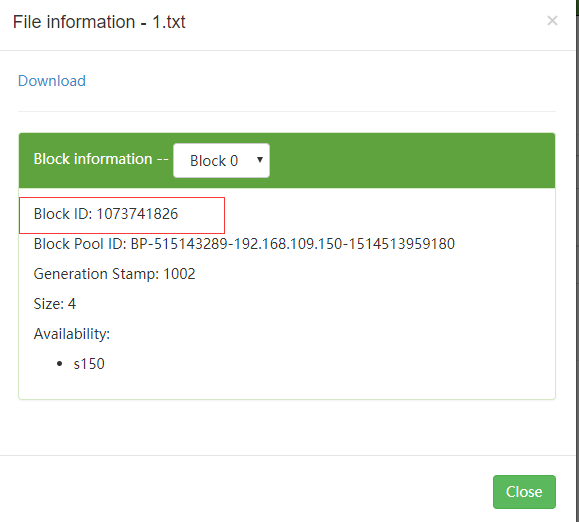Click the green Close button
This screenshot has width=579, height=522.
tap(524, 492)
